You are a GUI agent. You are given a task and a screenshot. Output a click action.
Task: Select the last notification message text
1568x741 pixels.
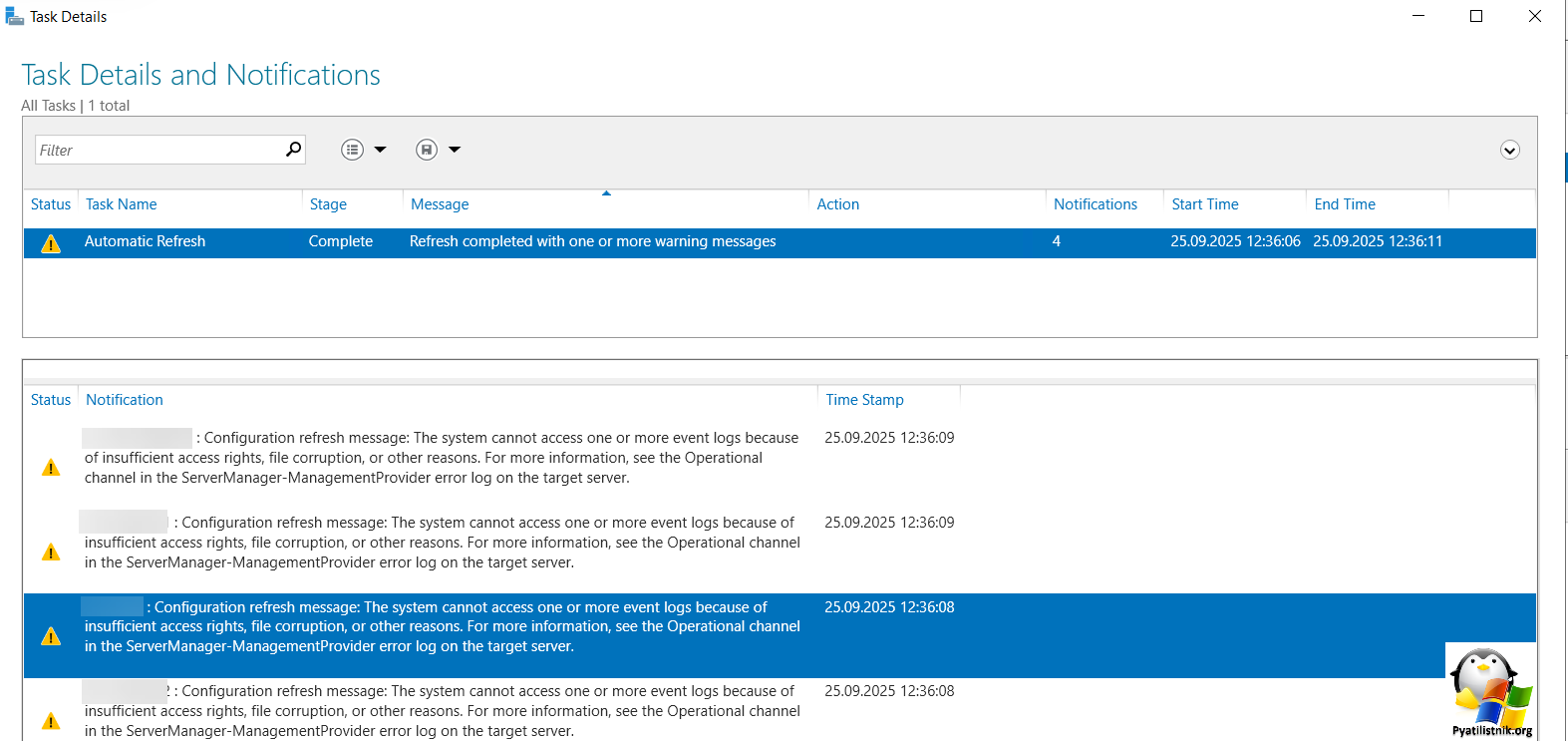[x=442, y=711]
